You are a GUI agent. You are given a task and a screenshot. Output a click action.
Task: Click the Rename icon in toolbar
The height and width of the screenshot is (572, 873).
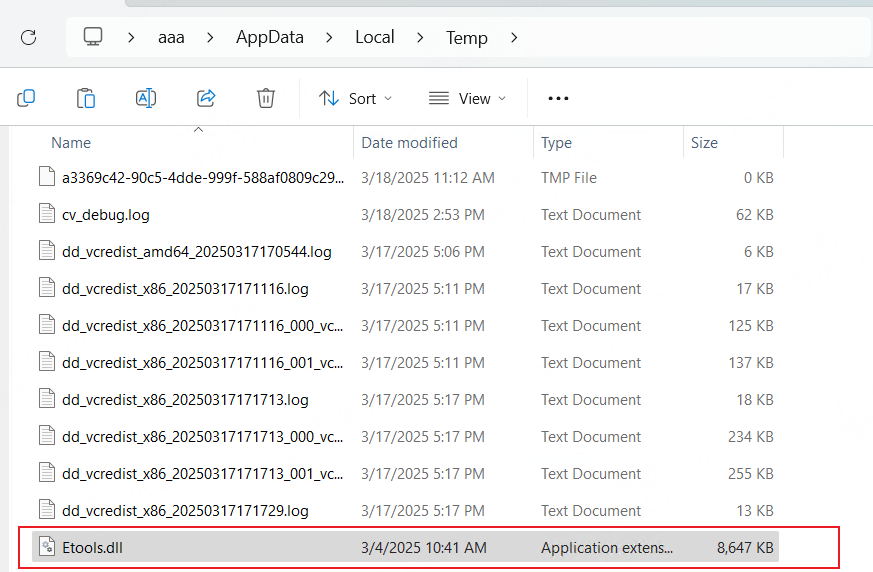146,98
